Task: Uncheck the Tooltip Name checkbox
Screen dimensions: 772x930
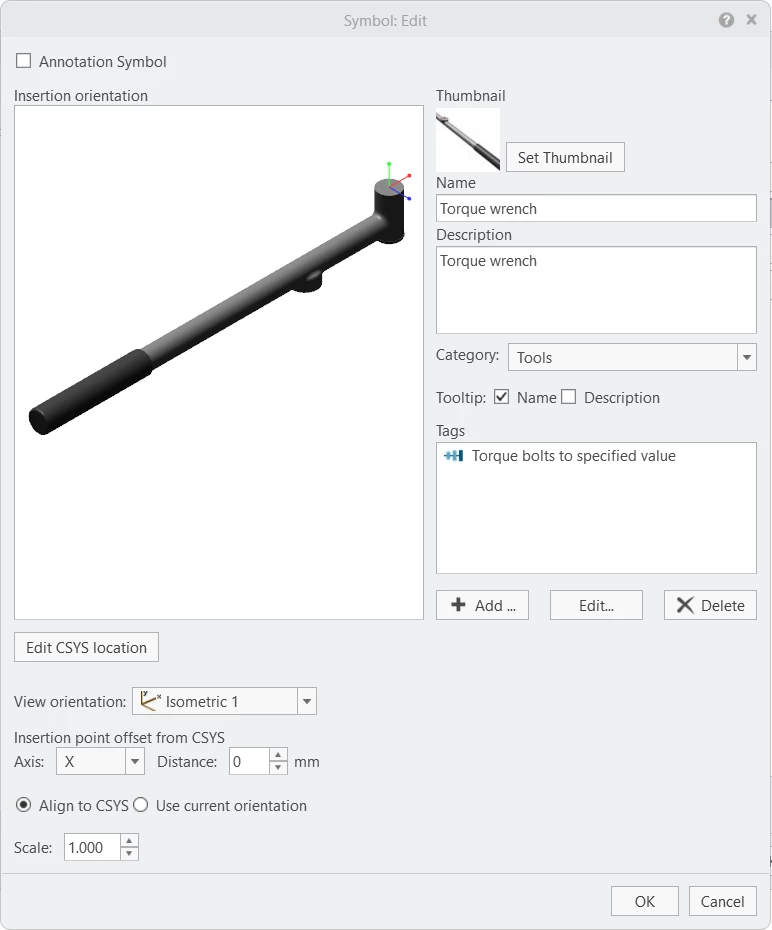Action: (x=501, y=397)
